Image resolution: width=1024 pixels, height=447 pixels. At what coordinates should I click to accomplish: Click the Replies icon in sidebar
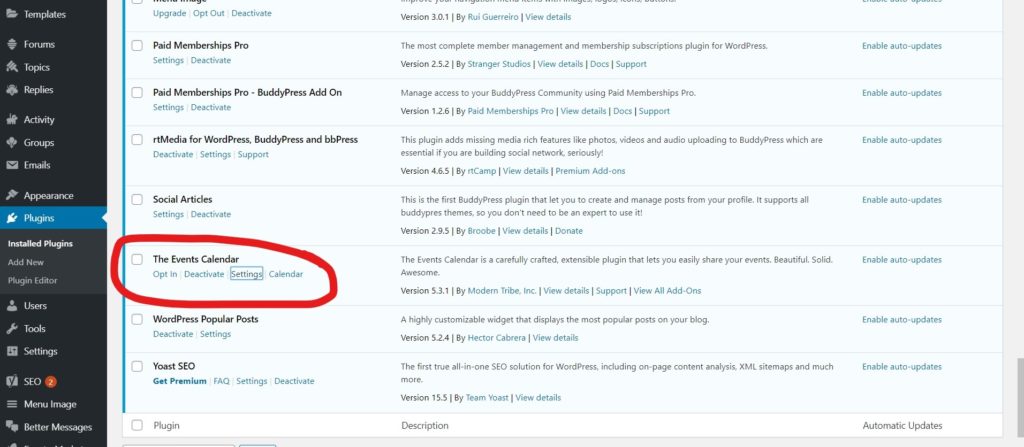[12, 90]
